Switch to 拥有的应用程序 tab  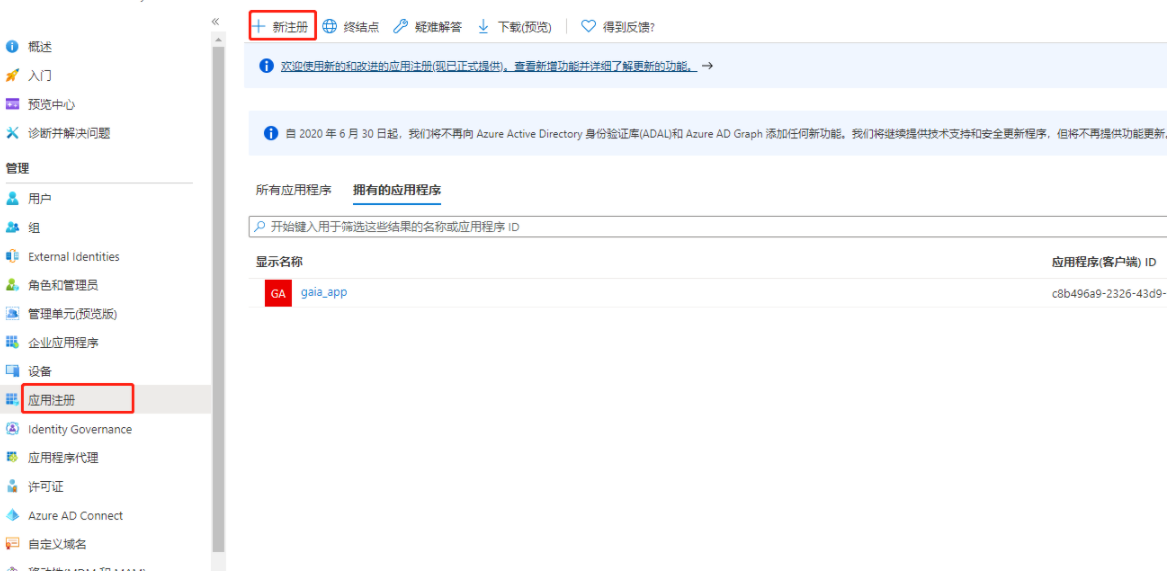[397, 190]
